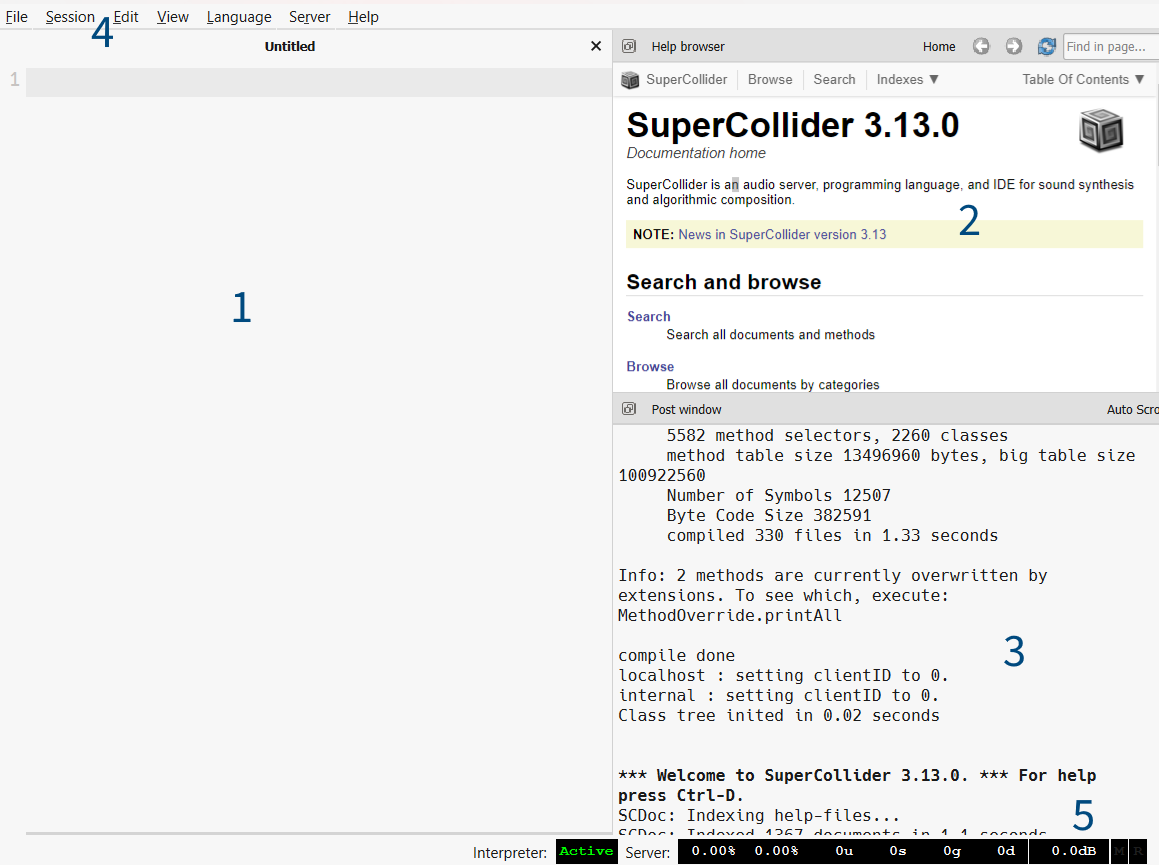The width and height of the screenshot is (1159, 865).
Task: Open News in SuperCollider version 3.13 link
Action: click(x=782, y=234)
